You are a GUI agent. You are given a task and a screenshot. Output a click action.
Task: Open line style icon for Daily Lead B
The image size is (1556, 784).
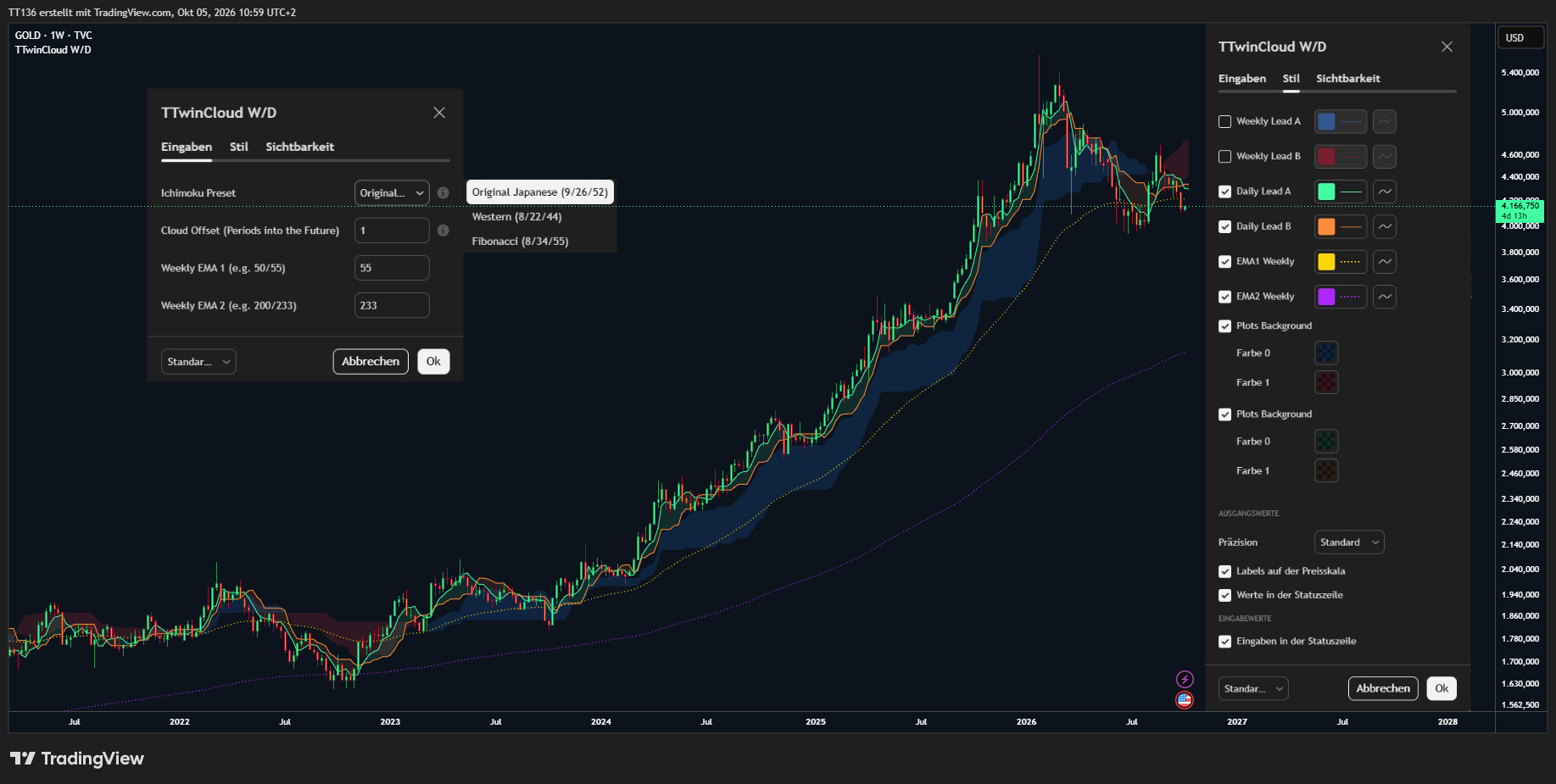pos(1384,227)
